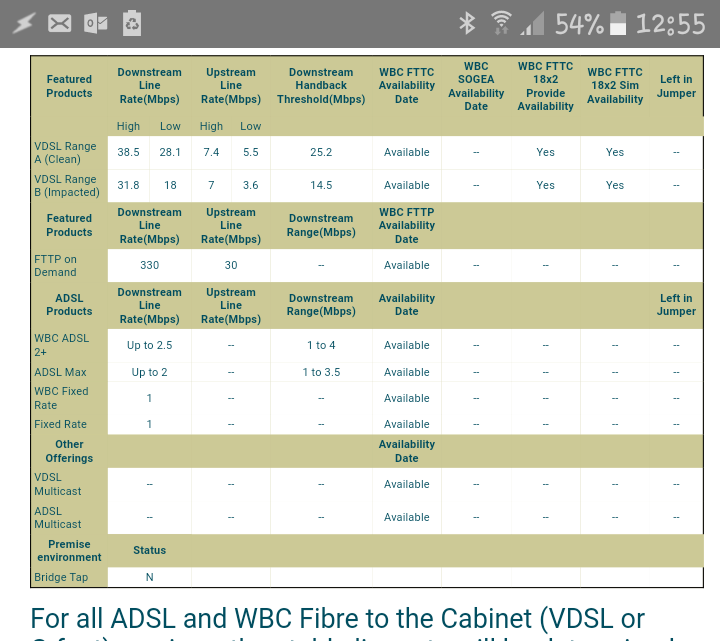Tap the Wi-Fi status icon
Image resolution: width=720 pixels, height=641 pixels.
tap(501, 23)
